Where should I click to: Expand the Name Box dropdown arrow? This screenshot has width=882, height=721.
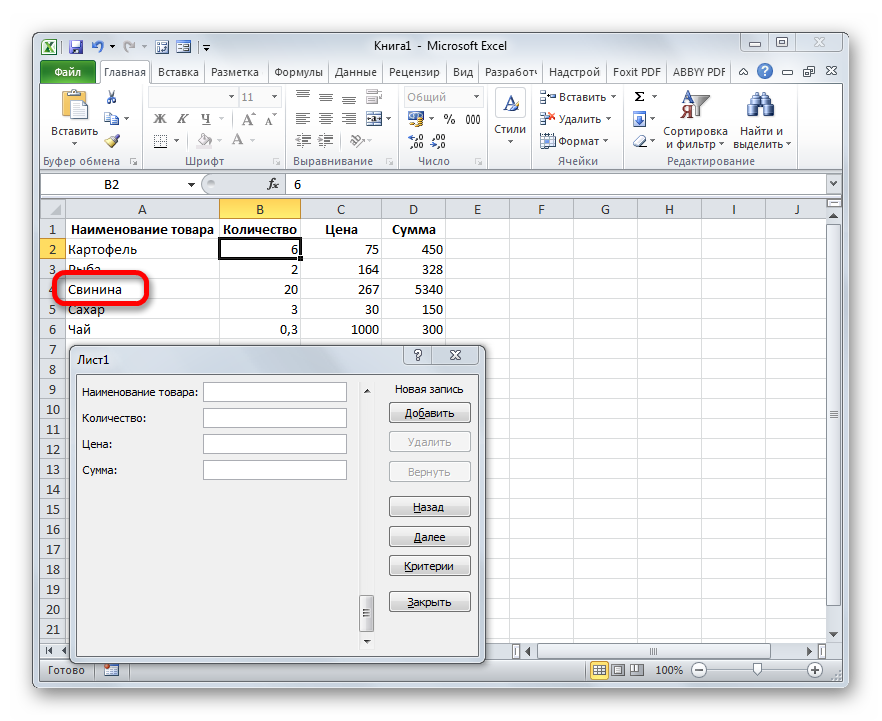coord(191,185)
